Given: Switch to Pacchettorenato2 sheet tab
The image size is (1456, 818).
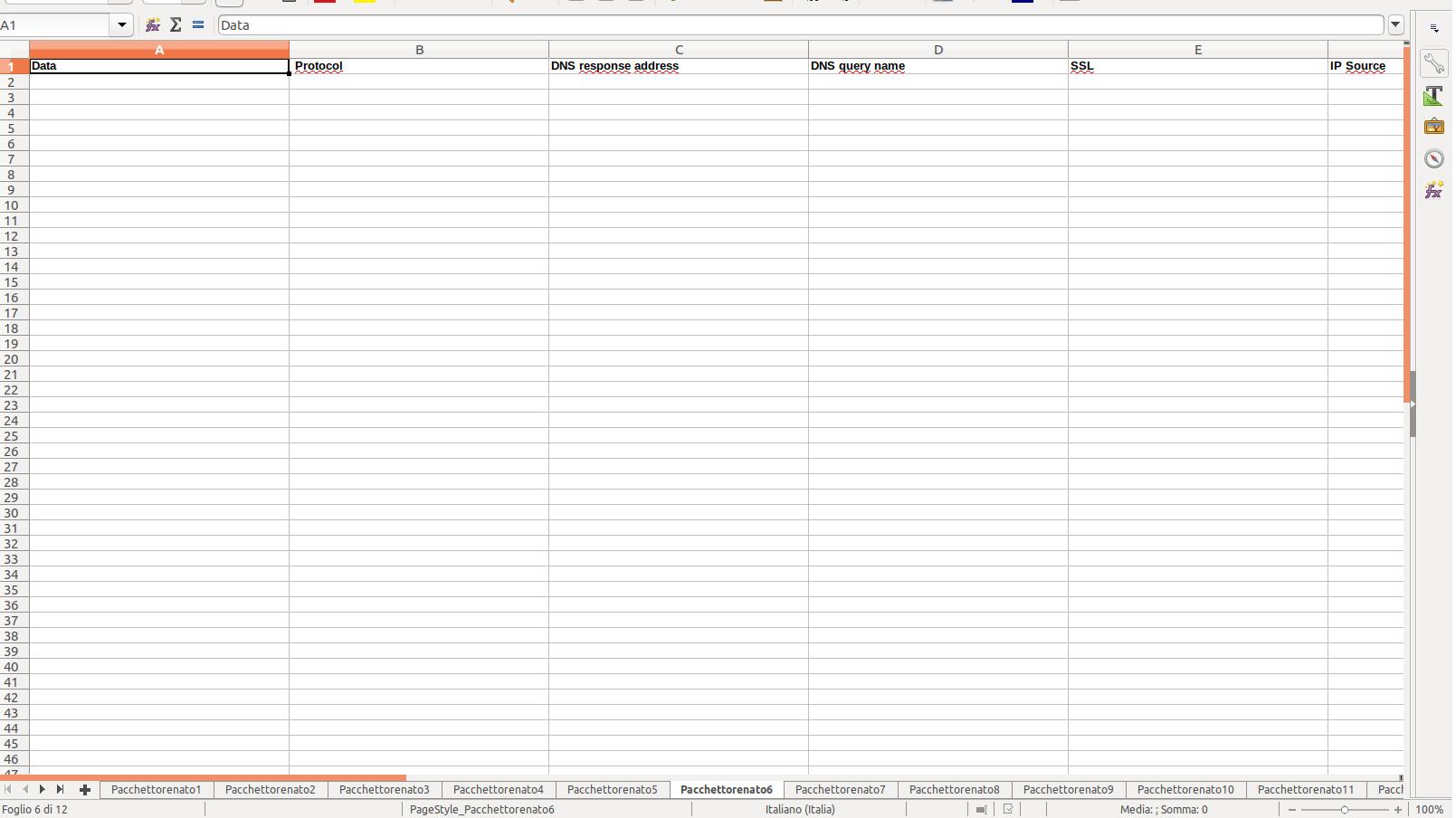Looking at the screenshot, I should coord(271,790).
